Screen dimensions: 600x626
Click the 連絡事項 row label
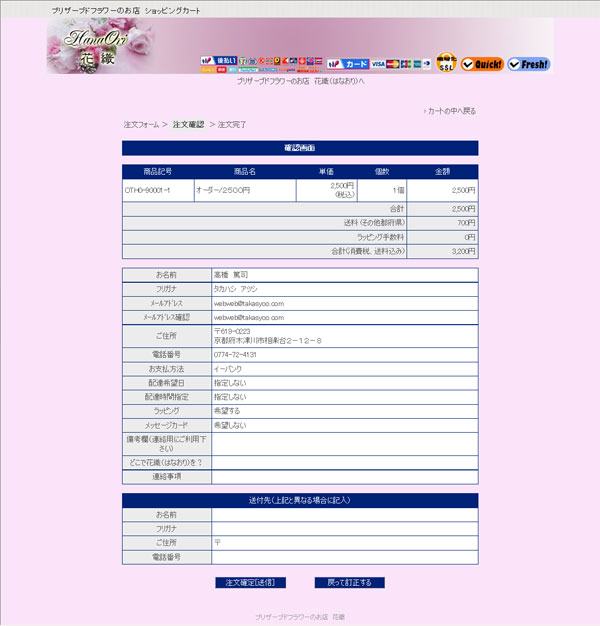166,476
